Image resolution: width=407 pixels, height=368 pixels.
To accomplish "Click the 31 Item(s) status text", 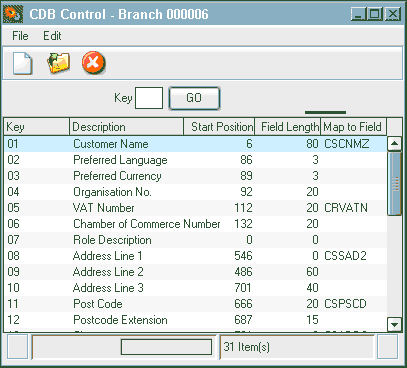I will point(247,347).
